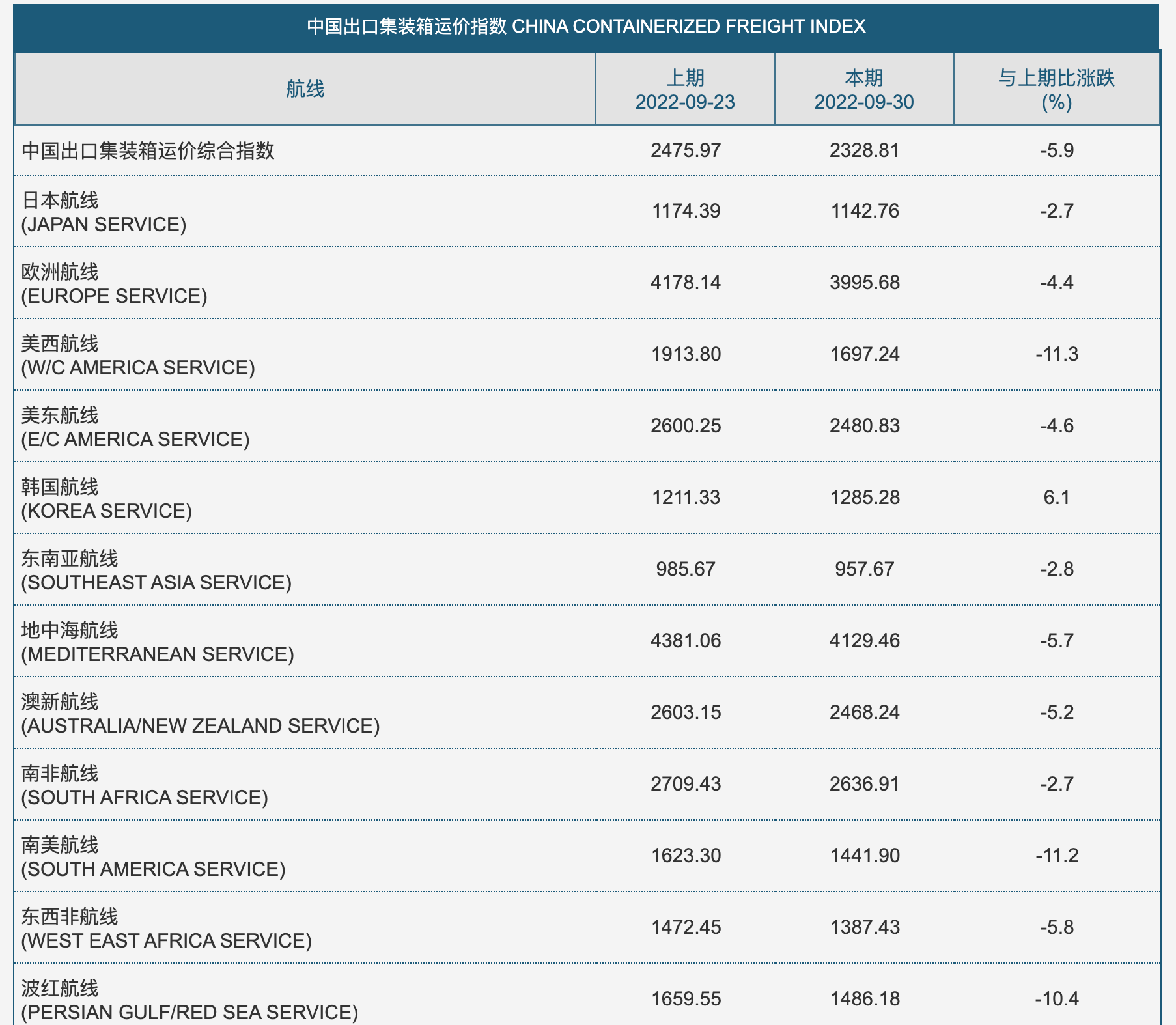Click the Australia/New Zealand Service label

tap(201, 714)
